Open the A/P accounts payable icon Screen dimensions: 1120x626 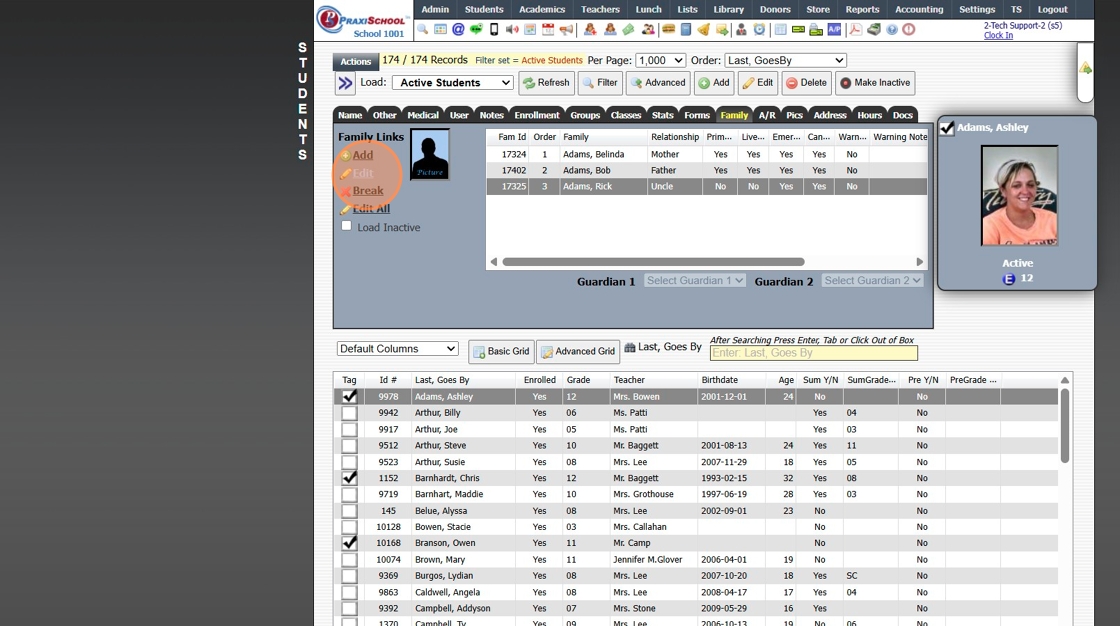(834, 29)
